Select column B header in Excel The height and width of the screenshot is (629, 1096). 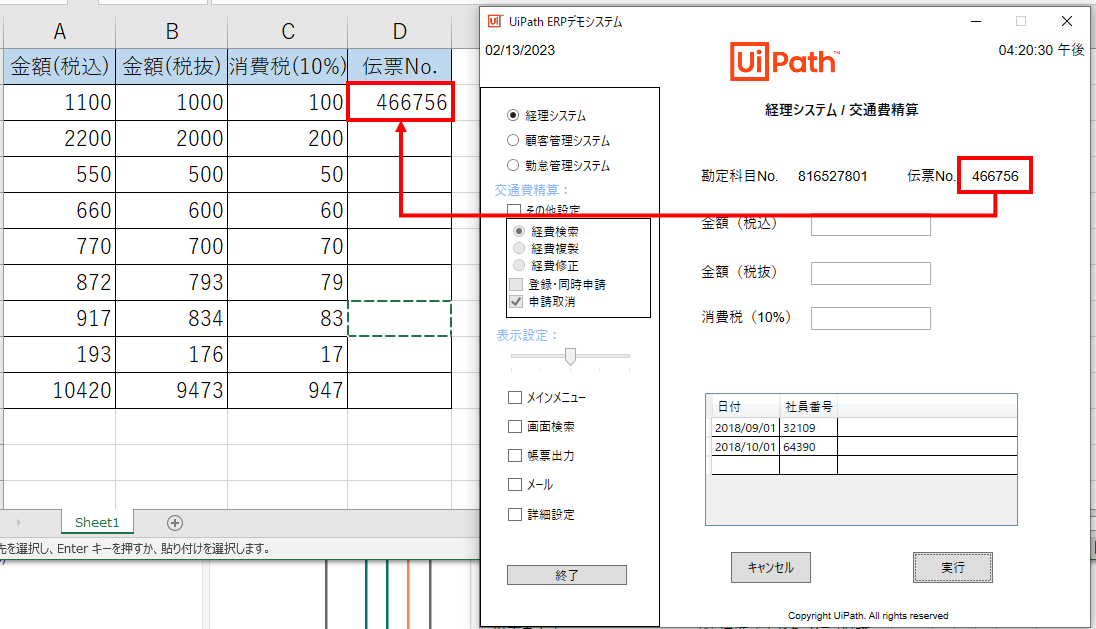[172, 31]
